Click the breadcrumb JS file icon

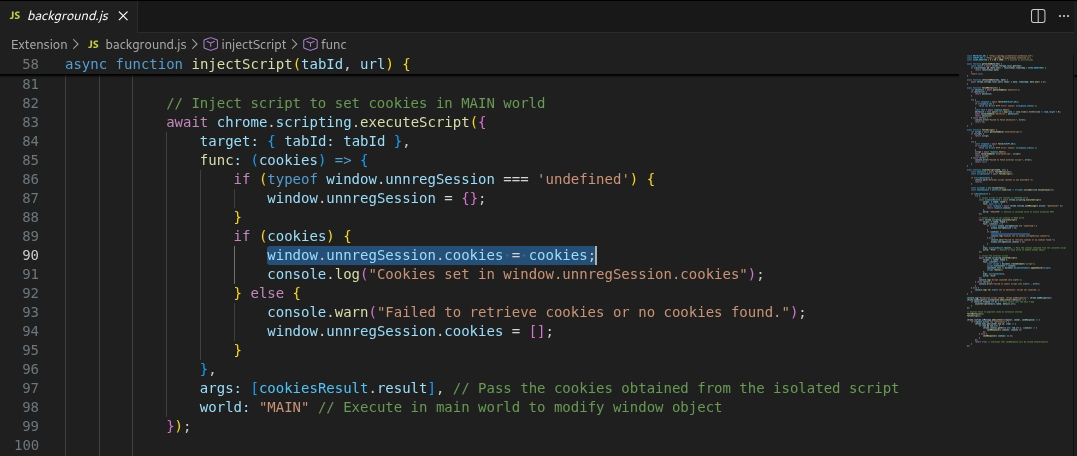click(93, 45)
